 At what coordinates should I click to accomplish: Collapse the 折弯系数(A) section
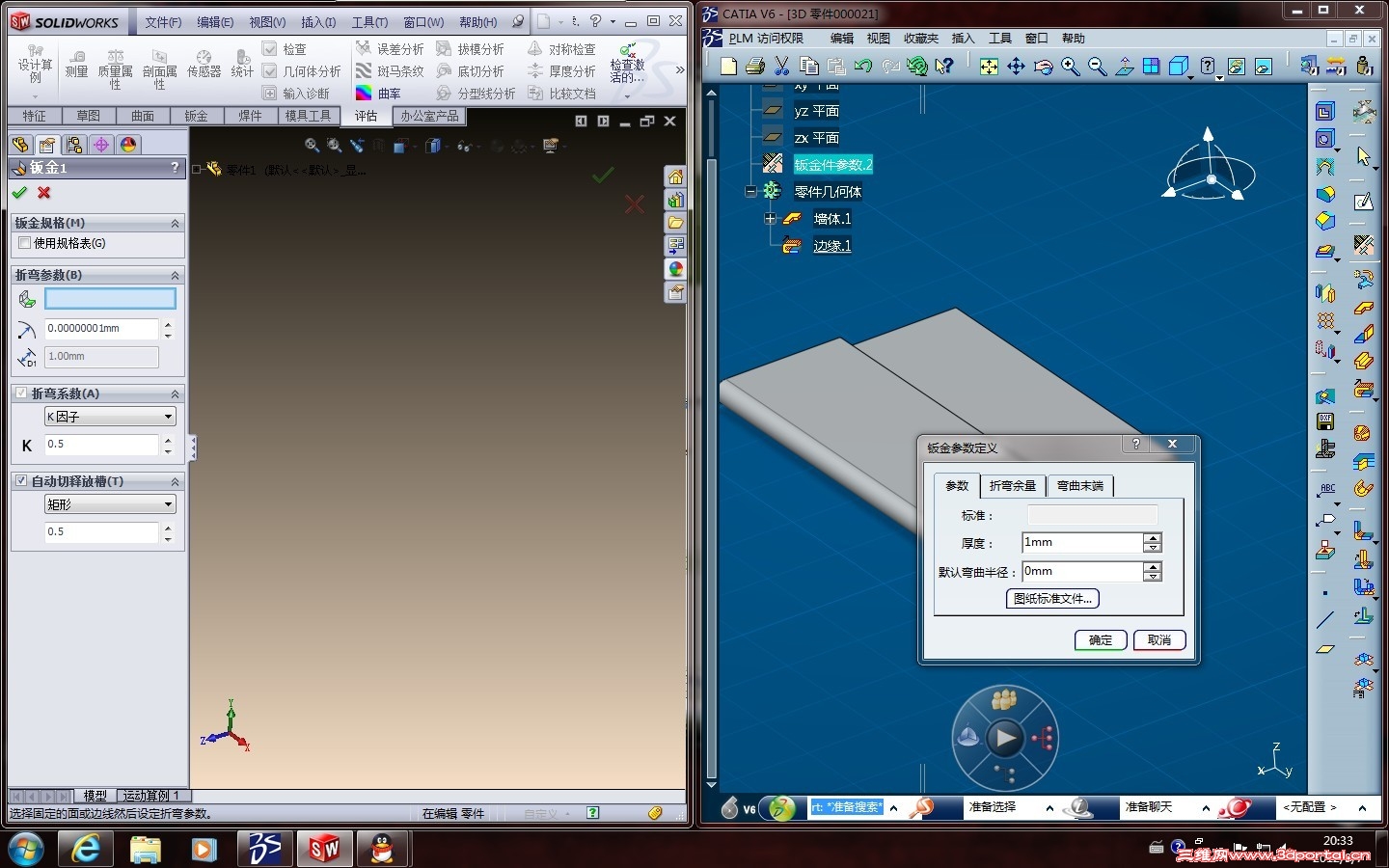(175, 393)
